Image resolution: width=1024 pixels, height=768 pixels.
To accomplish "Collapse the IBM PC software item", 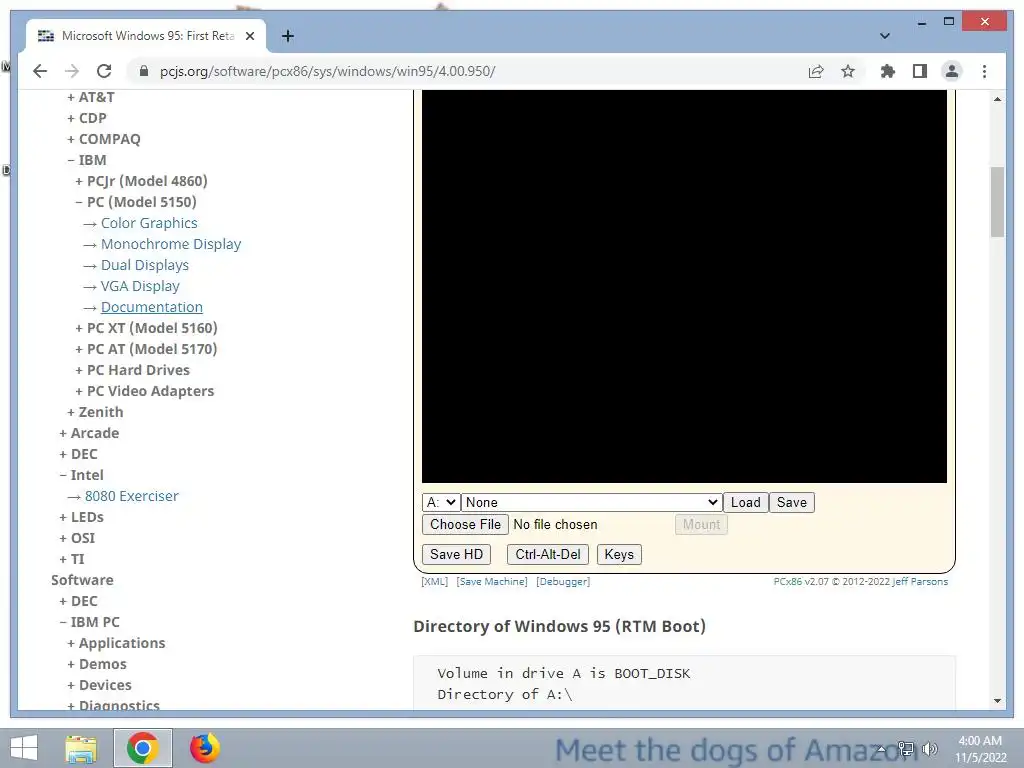I will (x=89, y=622).
